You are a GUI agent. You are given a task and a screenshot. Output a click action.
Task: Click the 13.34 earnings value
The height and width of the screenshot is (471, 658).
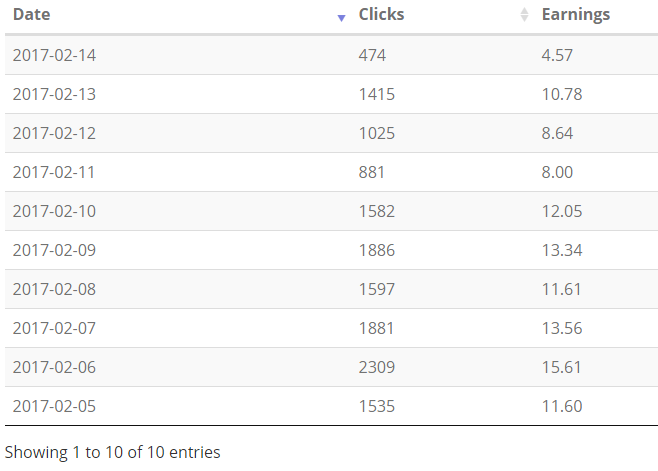click(x=562, y=250)
